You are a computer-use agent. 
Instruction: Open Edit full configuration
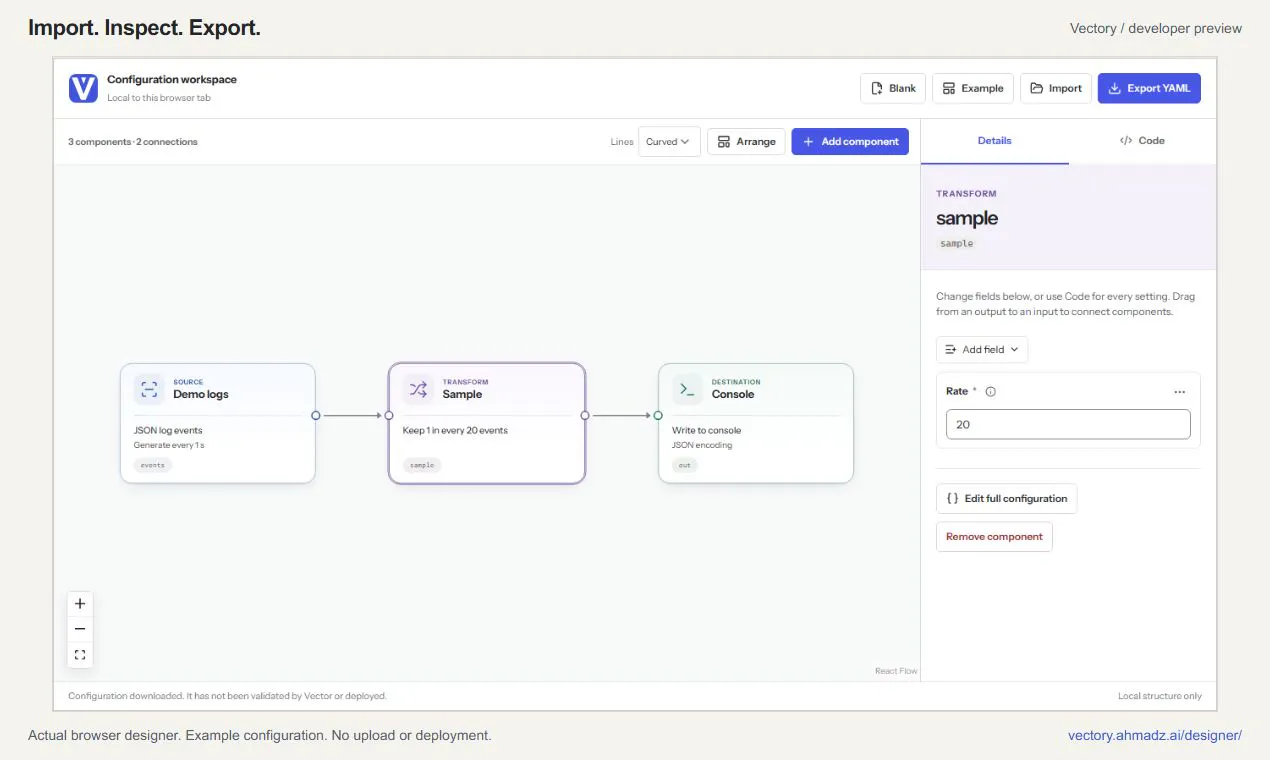1006,499
